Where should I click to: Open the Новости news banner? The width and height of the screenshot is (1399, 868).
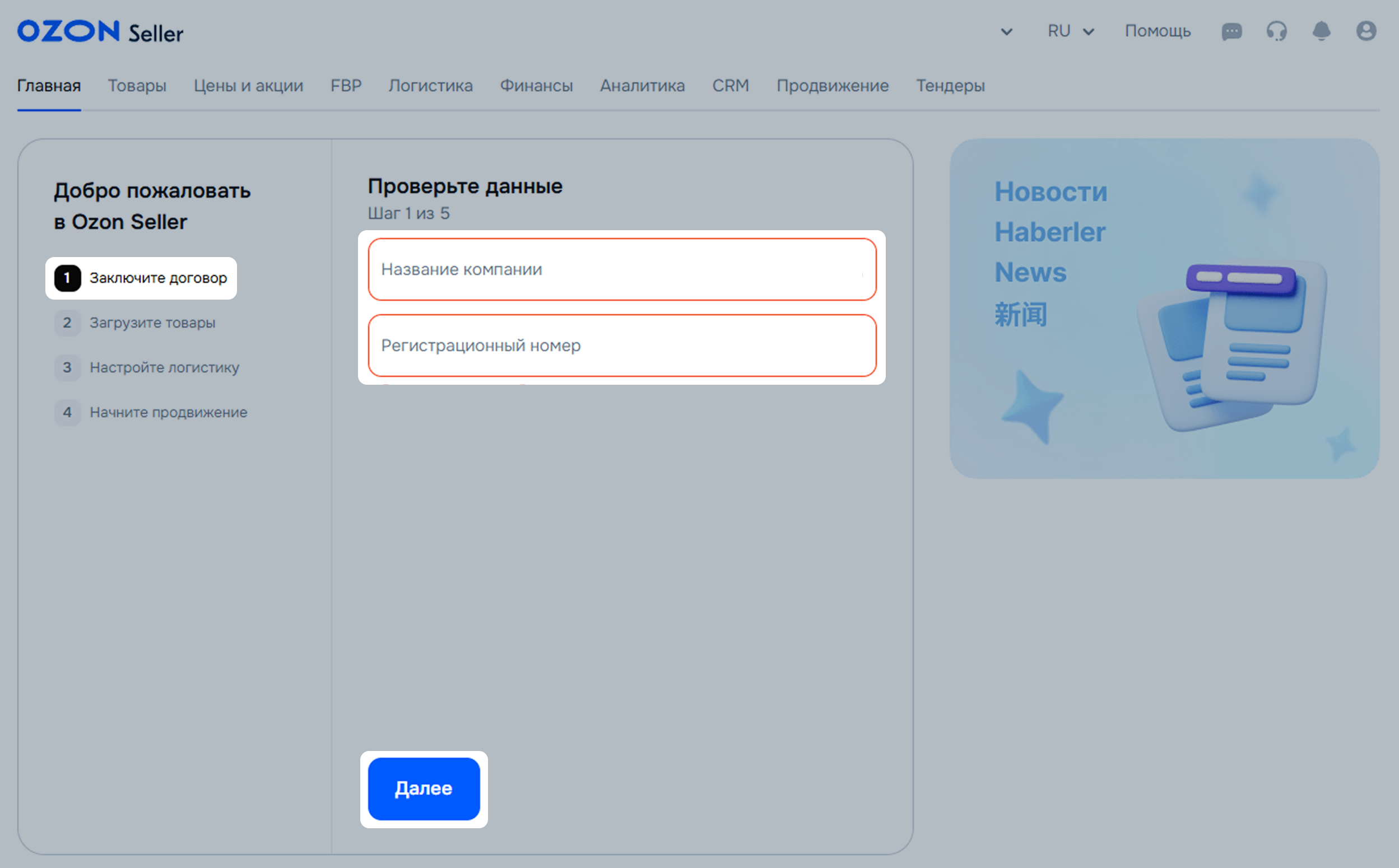click(1165, 308)
